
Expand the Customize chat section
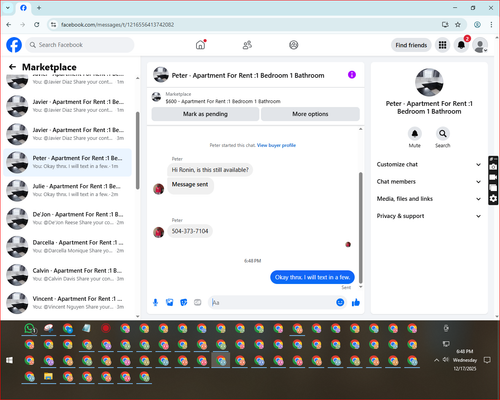429,164
